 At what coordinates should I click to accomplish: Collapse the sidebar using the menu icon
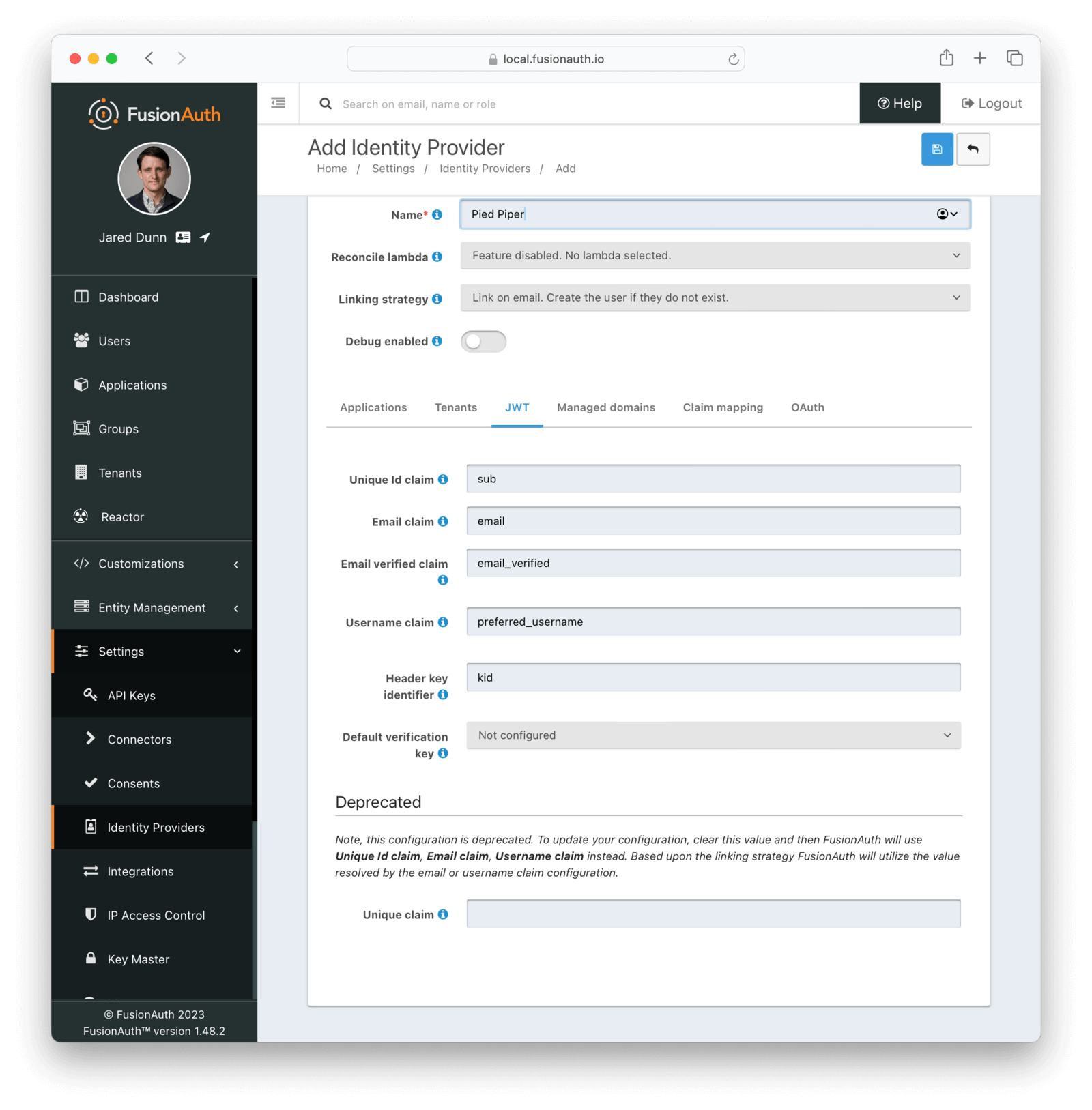point(278,103)
